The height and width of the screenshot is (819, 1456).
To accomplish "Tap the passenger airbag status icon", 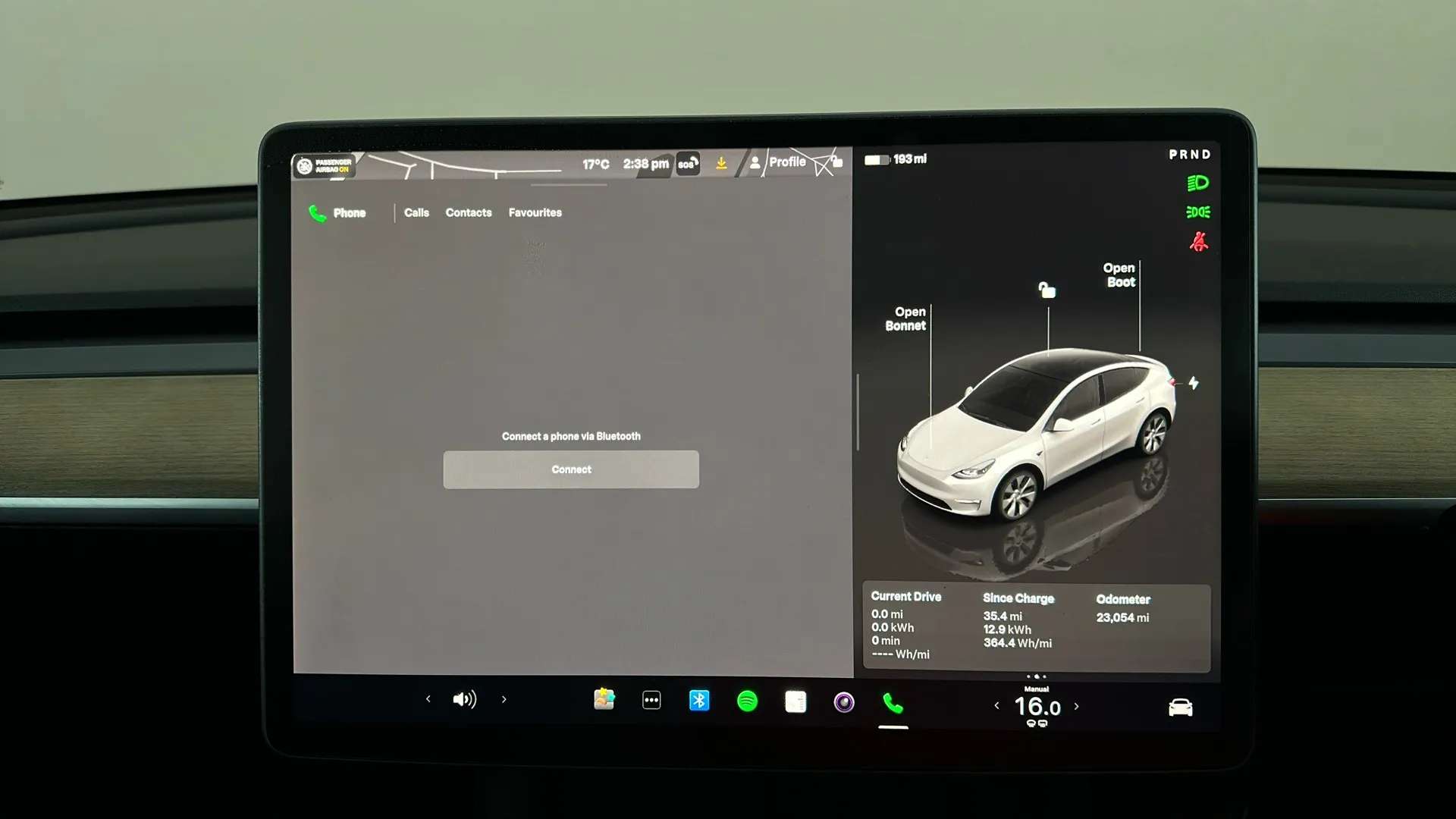I will pyautogui.click(x=325, y=165).
